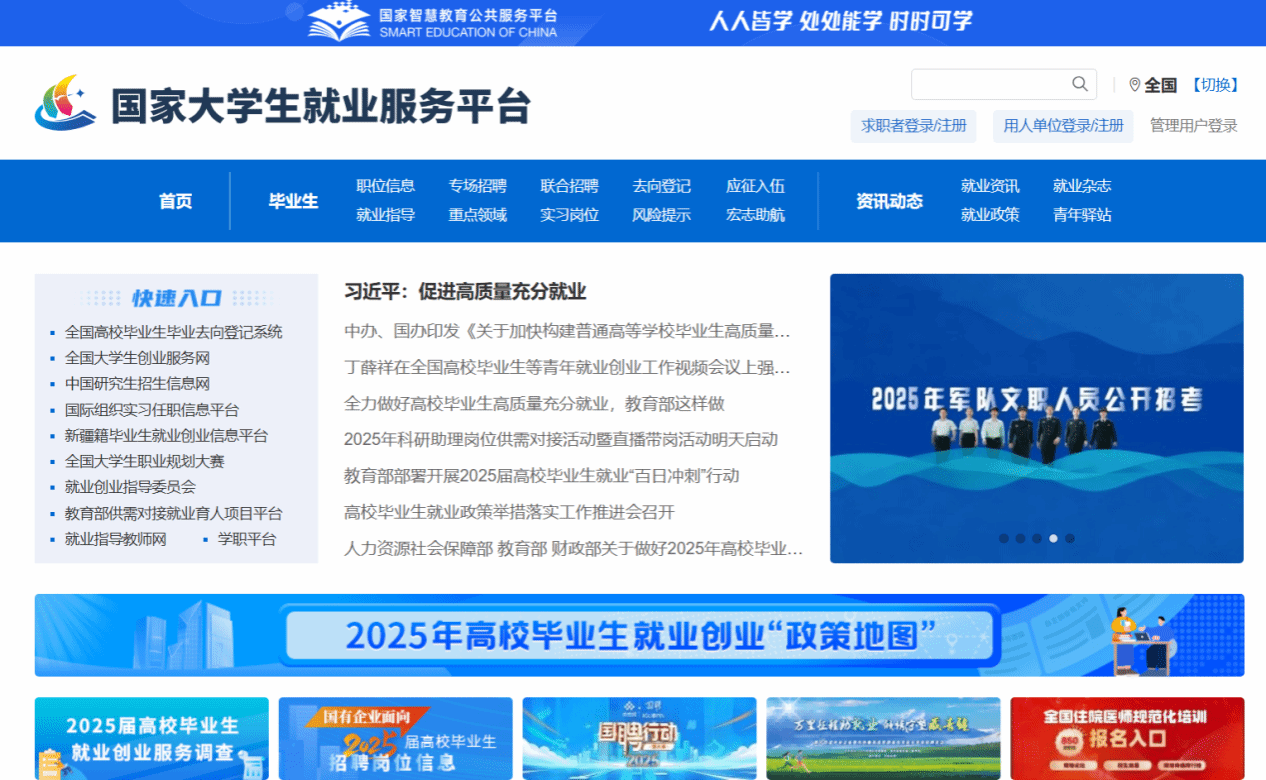Image resolution: width=1266 pixels, height=780 pixels.
Task: Select 联合招聘 menu item
Action: (570, 186)
